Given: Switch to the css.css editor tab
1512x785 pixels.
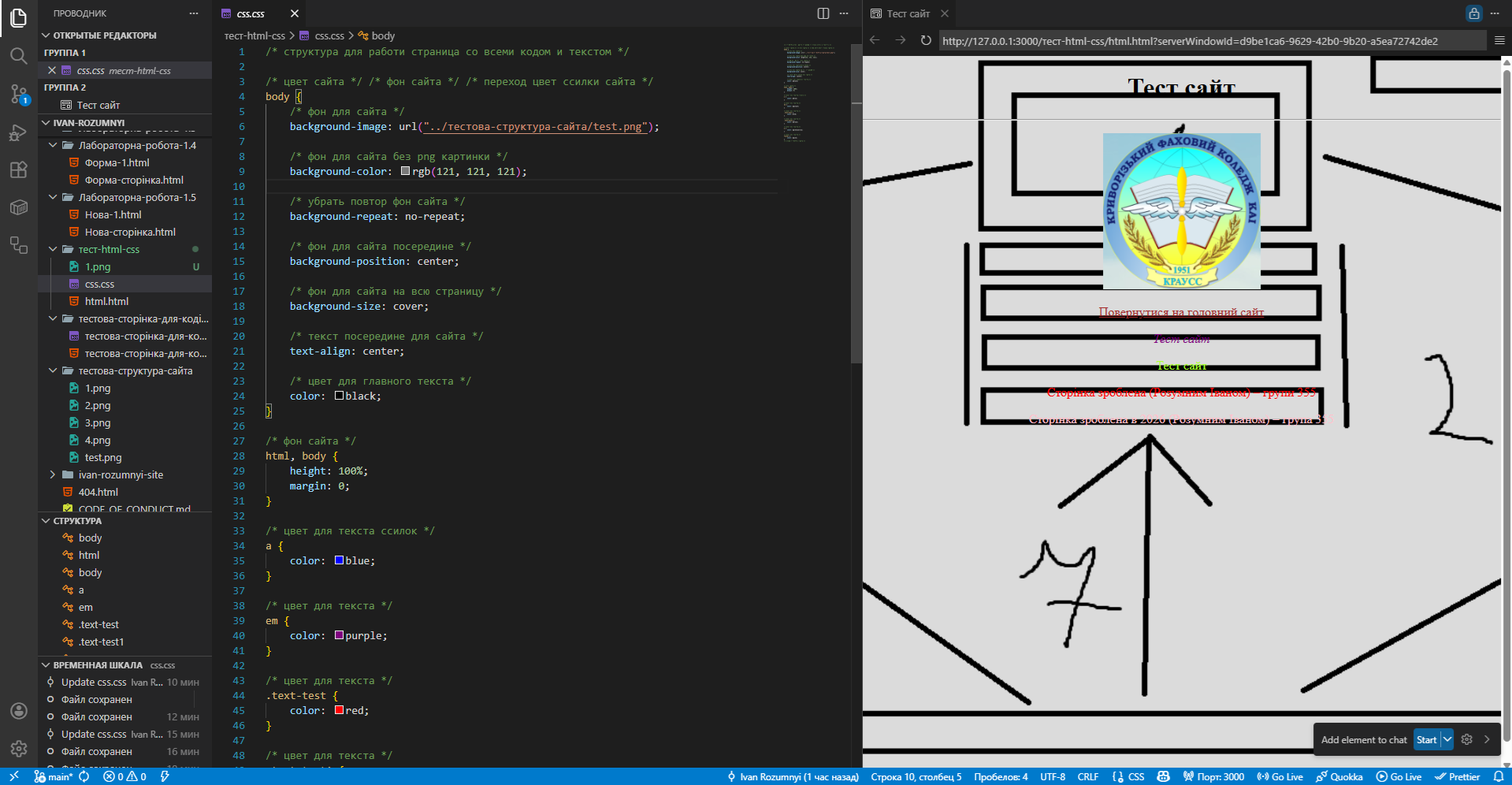Looking at the screenshot, I should point(251,13).
